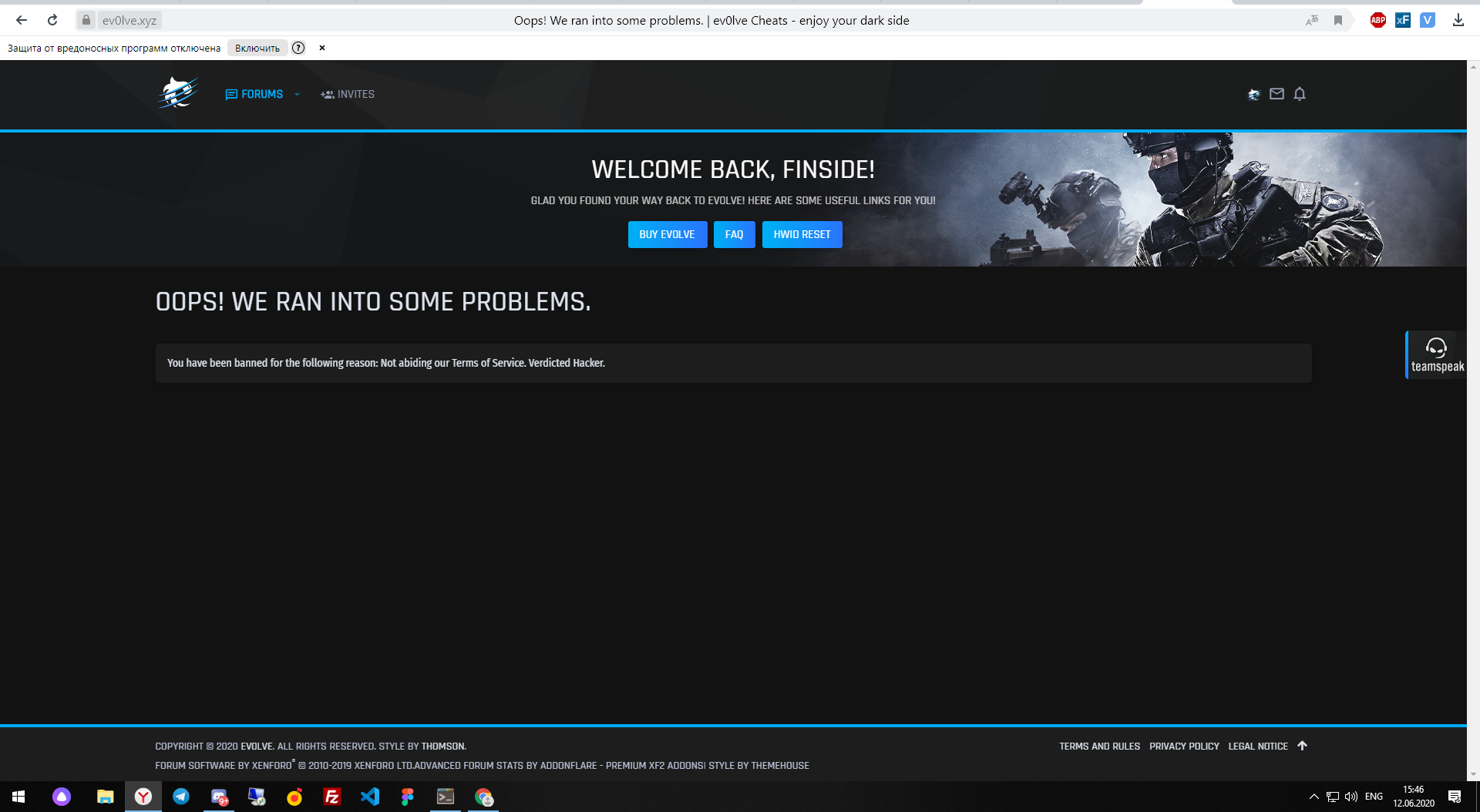Open the teamspeak side widget
This screenshot has height=812, width=1480.
[x=1436, y=355]
